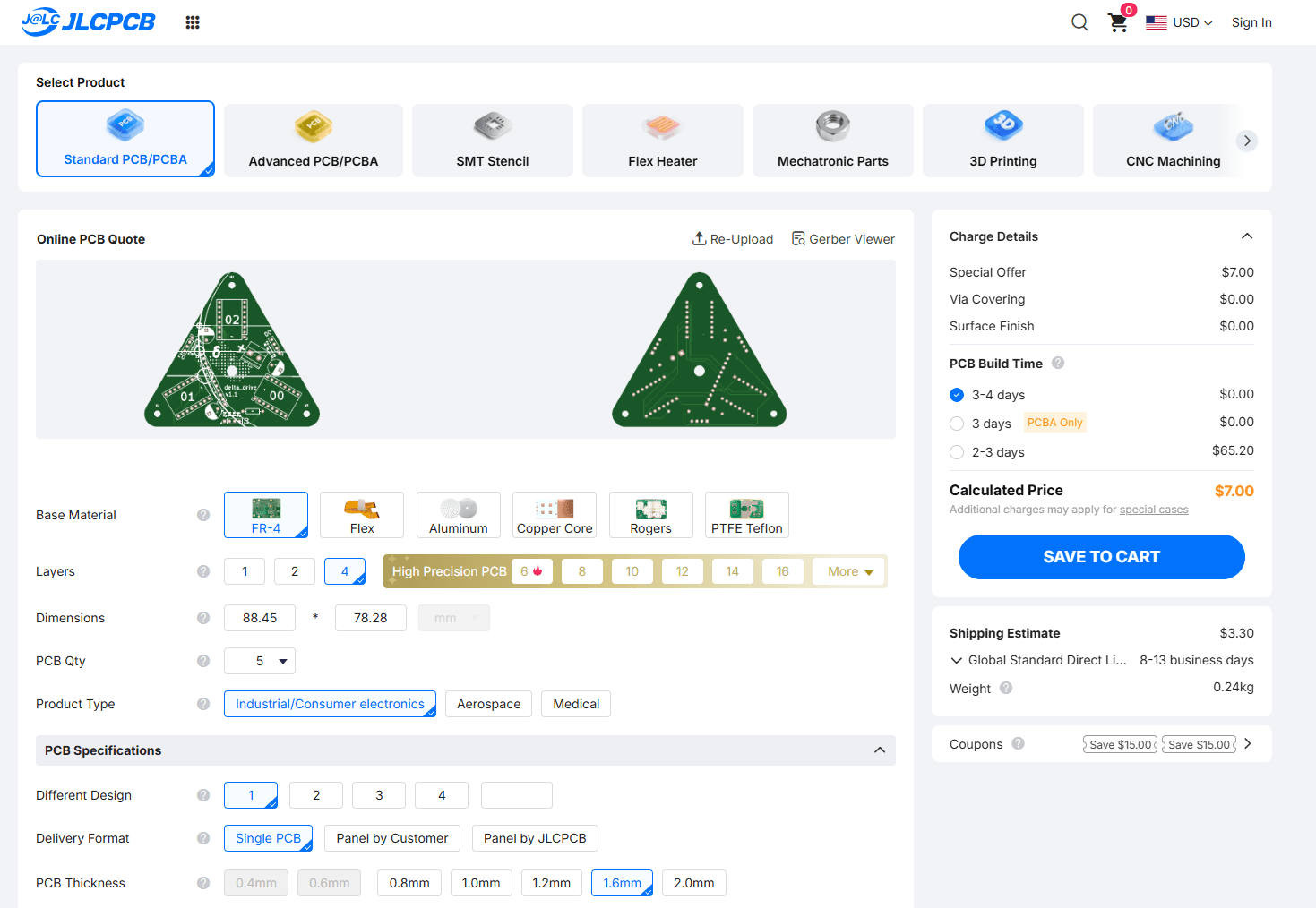
Task: Click the top-side PCB preview thumbnail
Action: tap(232, 349)
